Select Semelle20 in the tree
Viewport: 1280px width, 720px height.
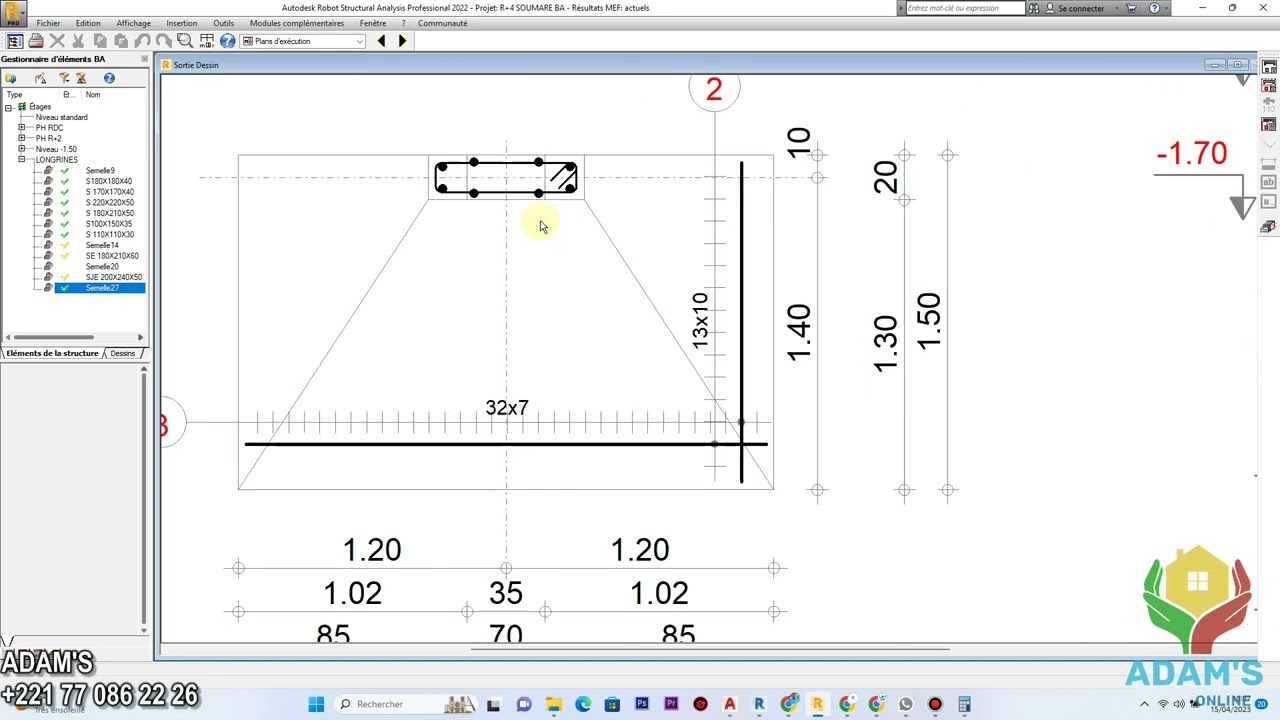(102, 267)
